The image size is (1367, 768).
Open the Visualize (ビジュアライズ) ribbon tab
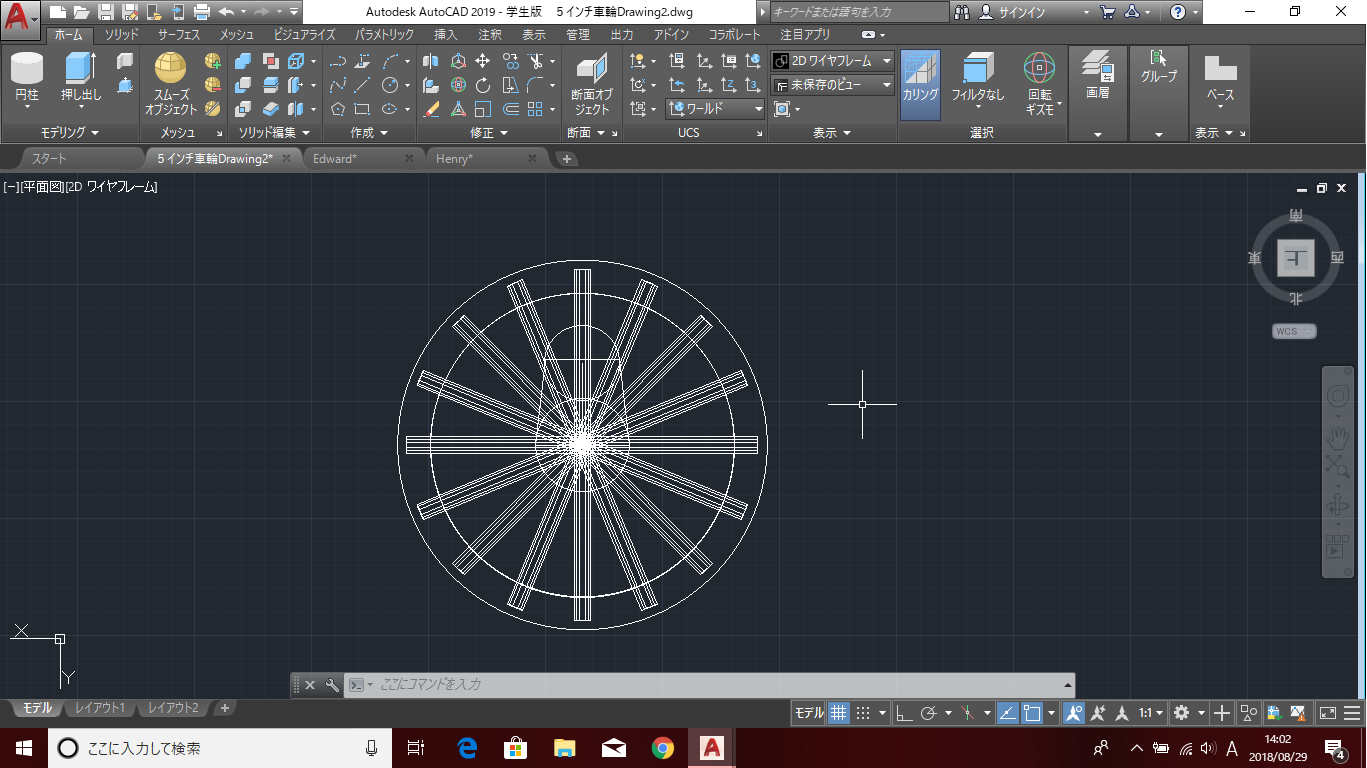304,35
